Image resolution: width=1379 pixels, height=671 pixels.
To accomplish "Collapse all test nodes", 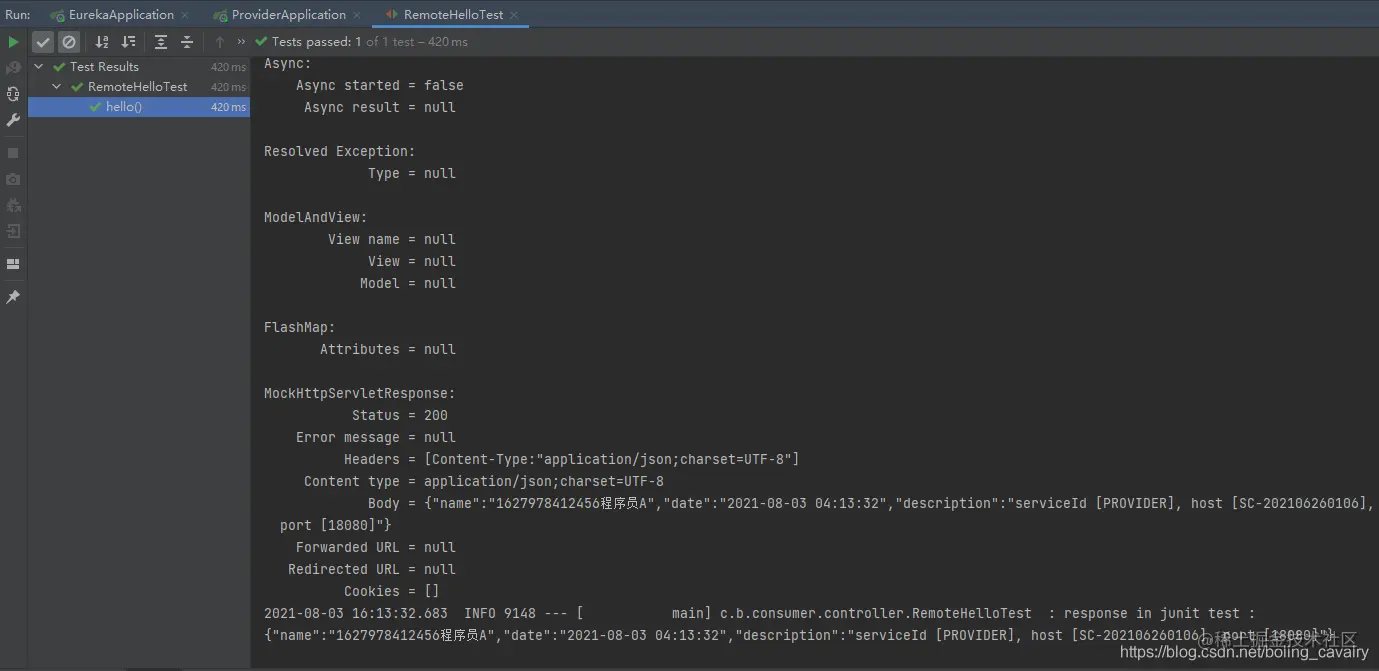I will pos(187,42).
